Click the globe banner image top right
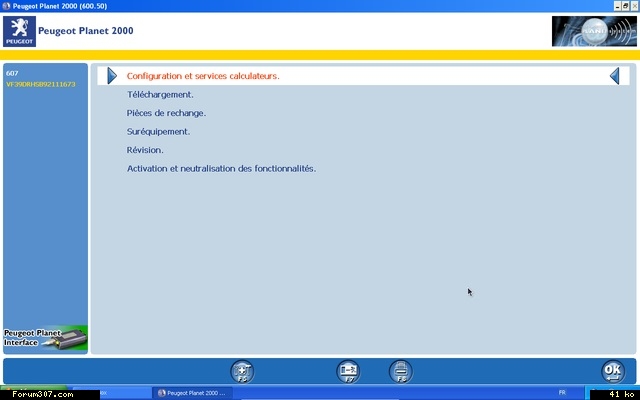The width and height of the screenshot is (640, 400). point(593,31)
